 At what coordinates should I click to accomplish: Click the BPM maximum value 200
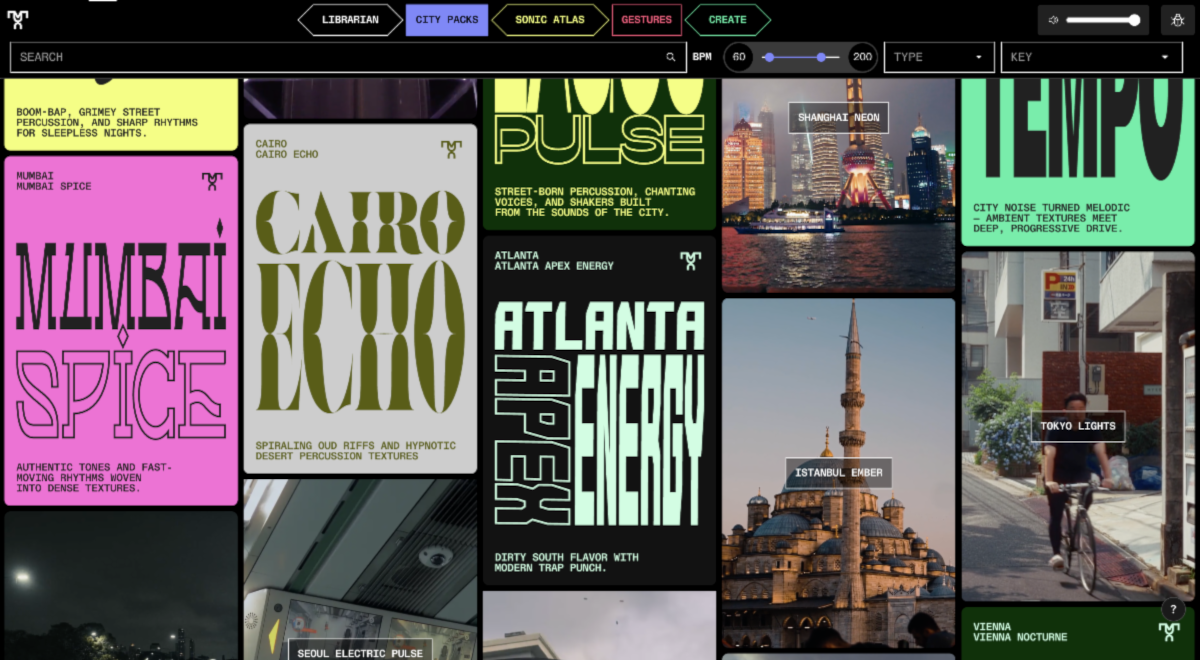(862, 57)
